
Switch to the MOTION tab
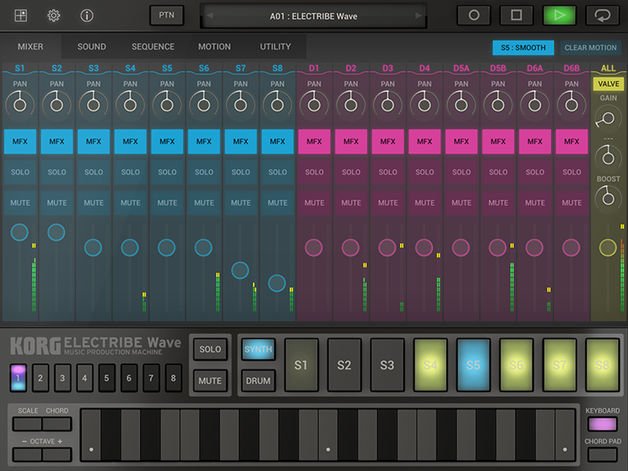(x=214, y=46)
